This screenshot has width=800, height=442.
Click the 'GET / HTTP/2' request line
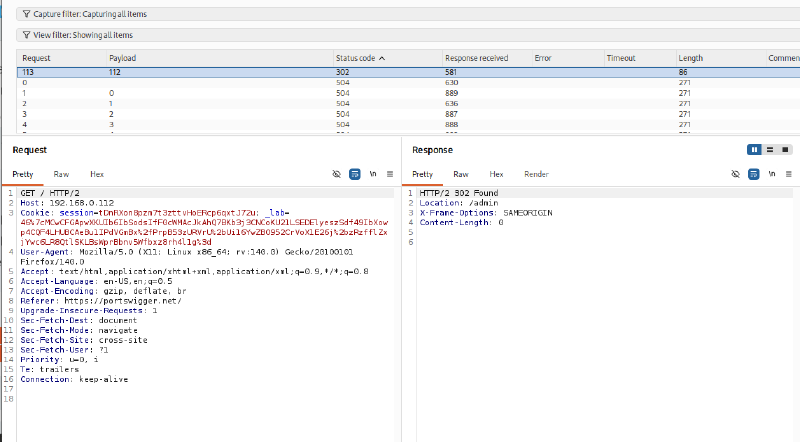50,193
